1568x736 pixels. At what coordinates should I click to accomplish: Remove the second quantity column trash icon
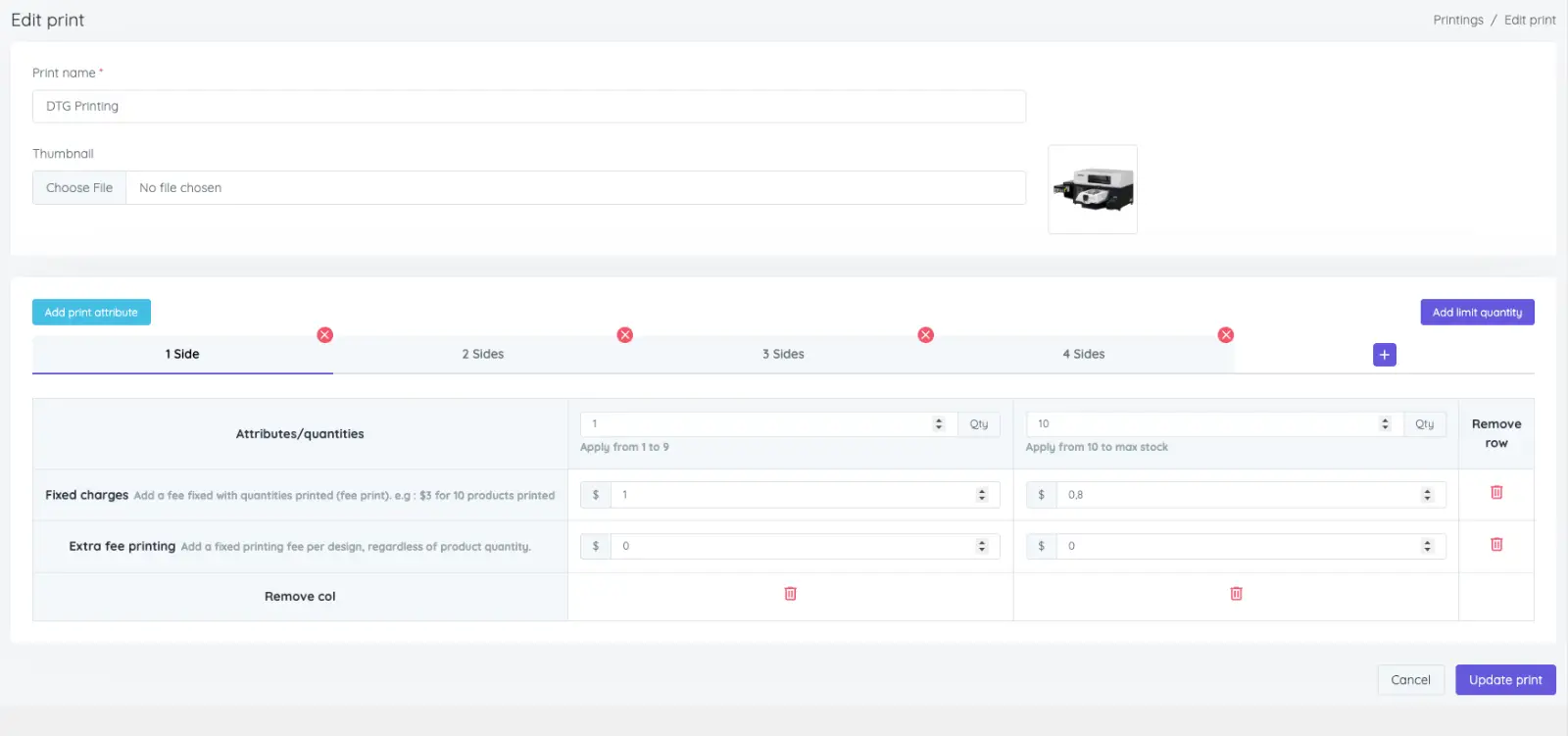(1237, 594)
